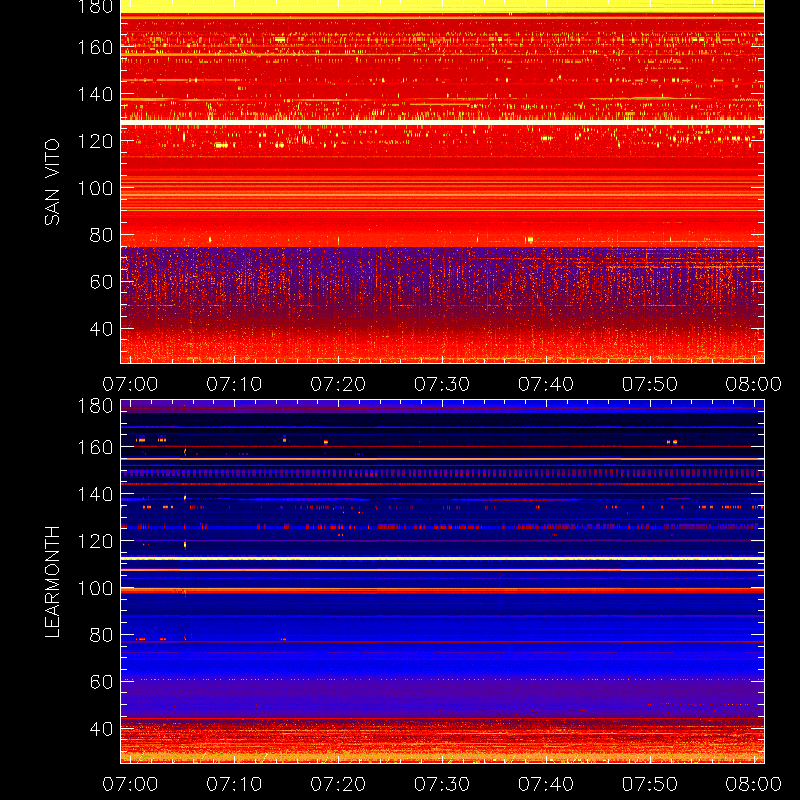Click the bright yellow line in LEARMONTH spectrogram
Viewport: 800px width, 800px height.
442,559
